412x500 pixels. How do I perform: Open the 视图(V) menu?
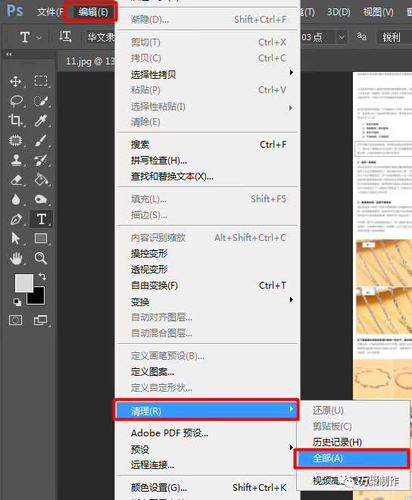tap(378, 12)
